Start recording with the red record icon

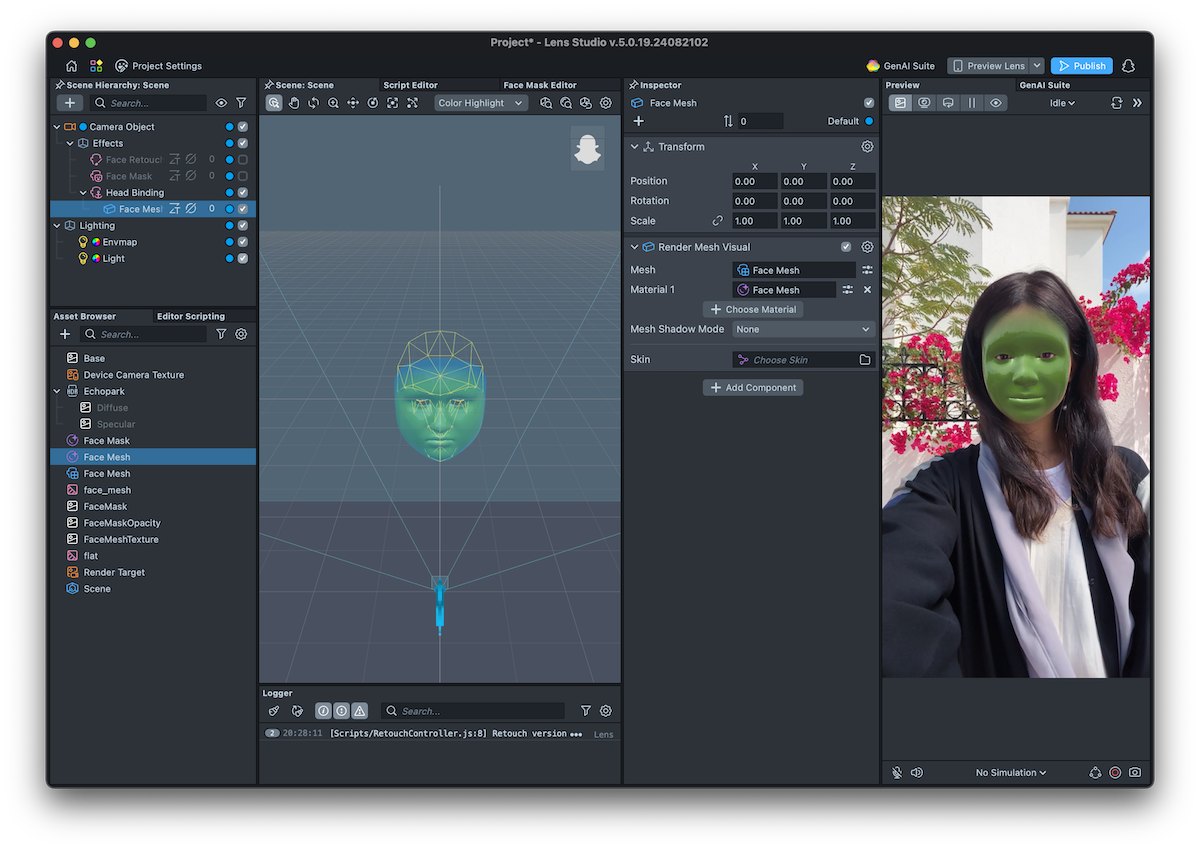[1115, 772]
